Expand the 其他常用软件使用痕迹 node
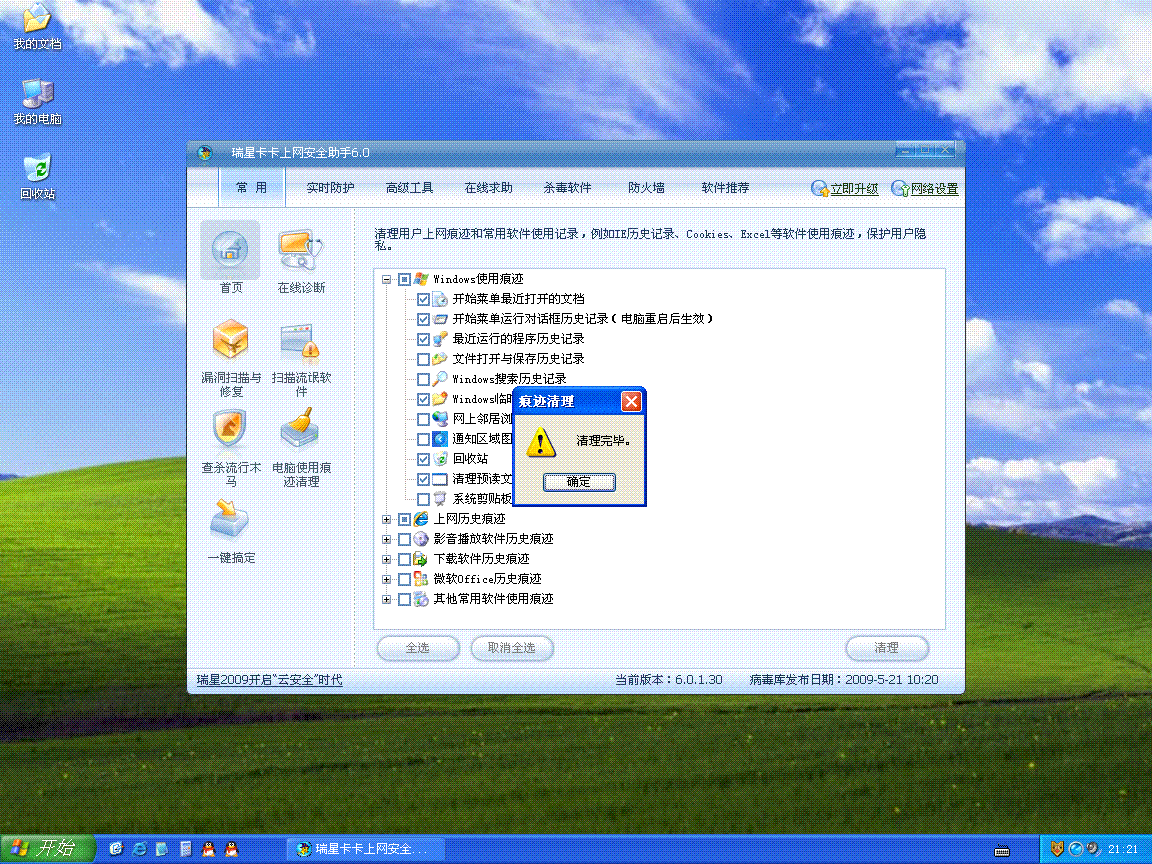This screenshot has width=1152, height=864. pyautogui.click(x=386, y=600)
